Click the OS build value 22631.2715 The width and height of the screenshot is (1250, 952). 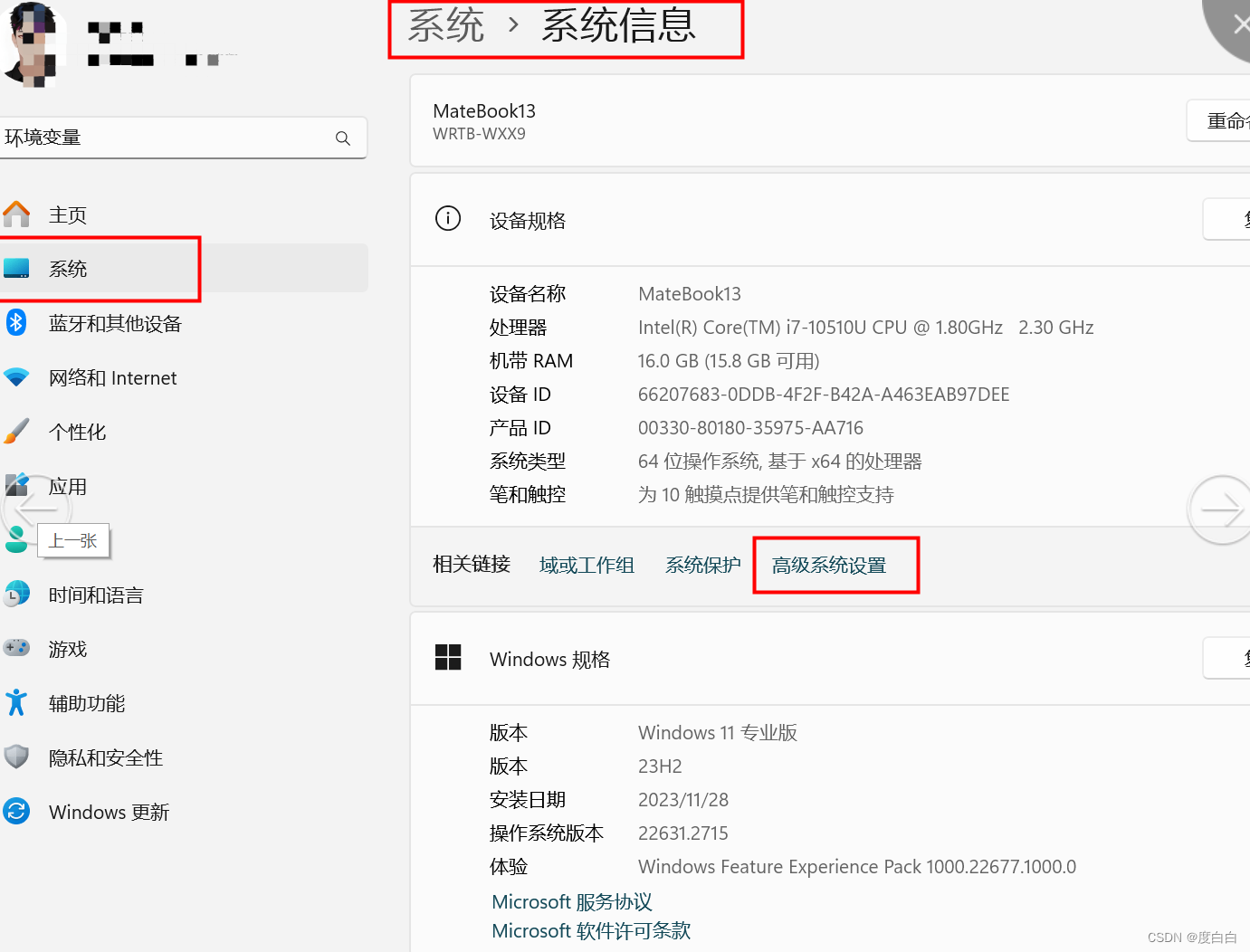pyautogui.click(x=682, y=833)
